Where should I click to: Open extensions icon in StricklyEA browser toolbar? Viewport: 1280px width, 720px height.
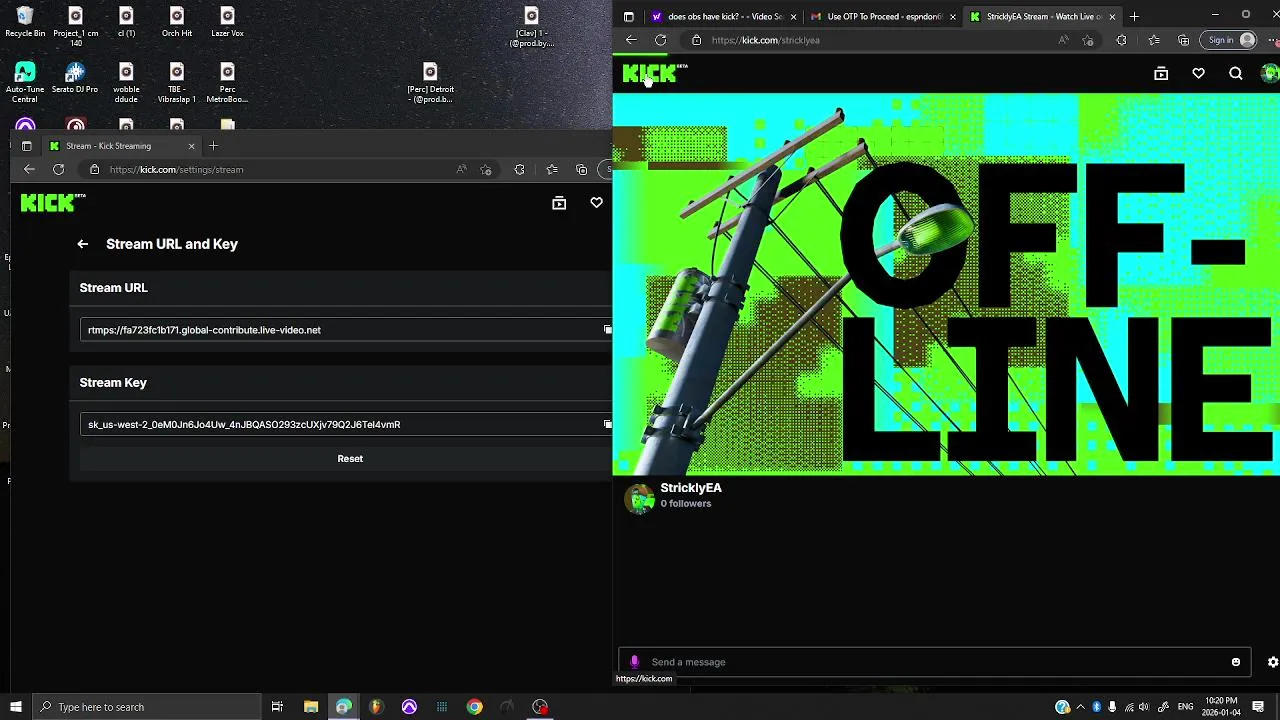pyautogui.click(x=1121, y=40)
